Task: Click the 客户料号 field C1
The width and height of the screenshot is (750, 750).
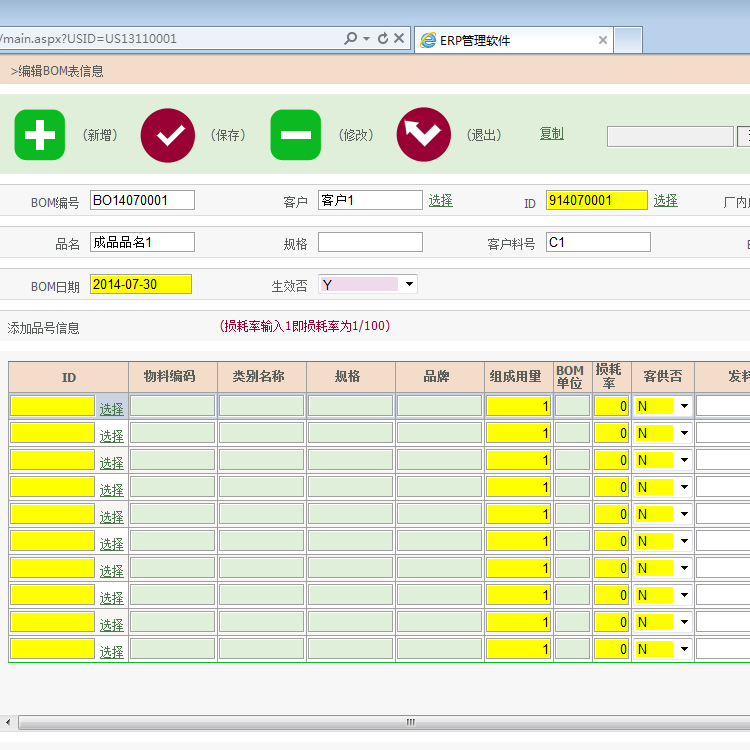Action: 598,242
